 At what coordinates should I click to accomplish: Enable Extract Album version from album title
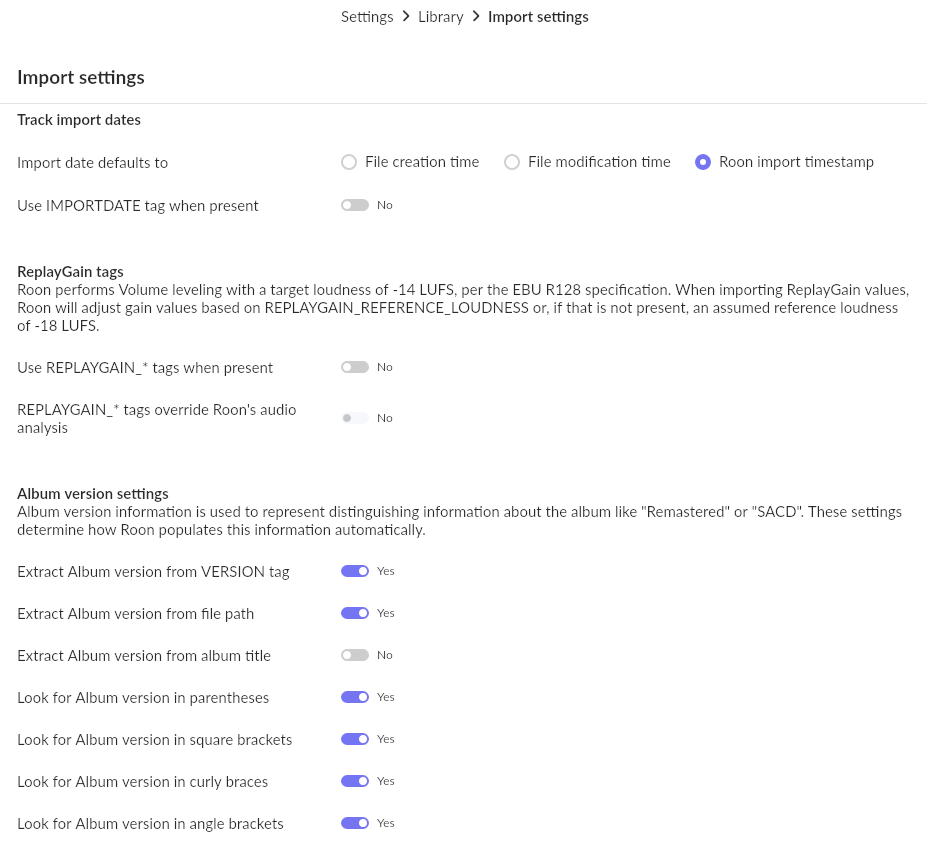(x=355, y=655)
